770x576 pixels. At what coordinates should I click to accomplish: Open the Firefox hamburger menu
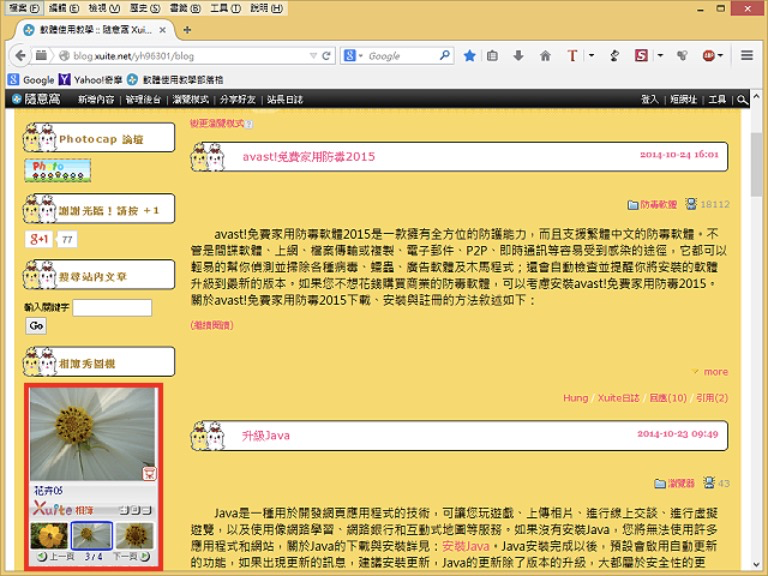(x=747, y=55)
